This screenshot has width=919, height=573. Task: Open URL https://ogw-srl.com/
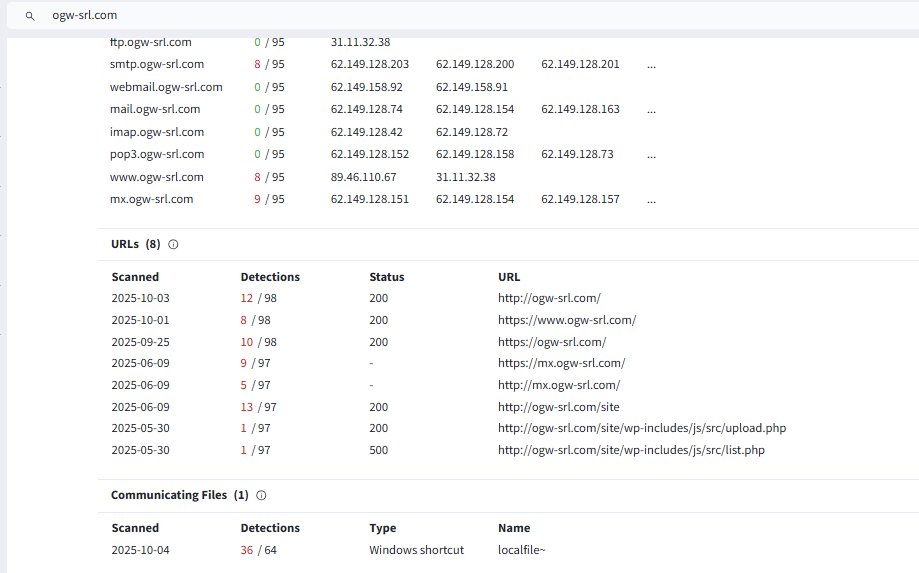pos(552,342)
